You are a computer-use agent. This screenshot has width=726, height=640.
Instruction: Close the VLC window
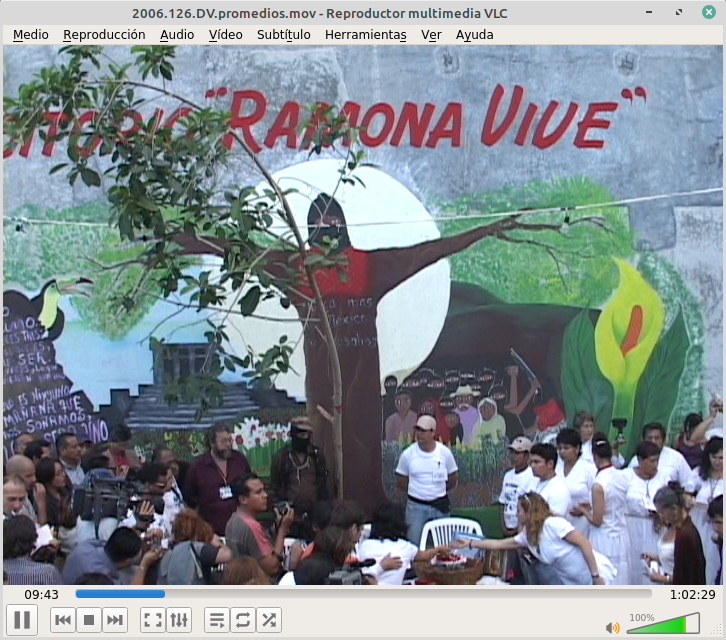point(709,12)
